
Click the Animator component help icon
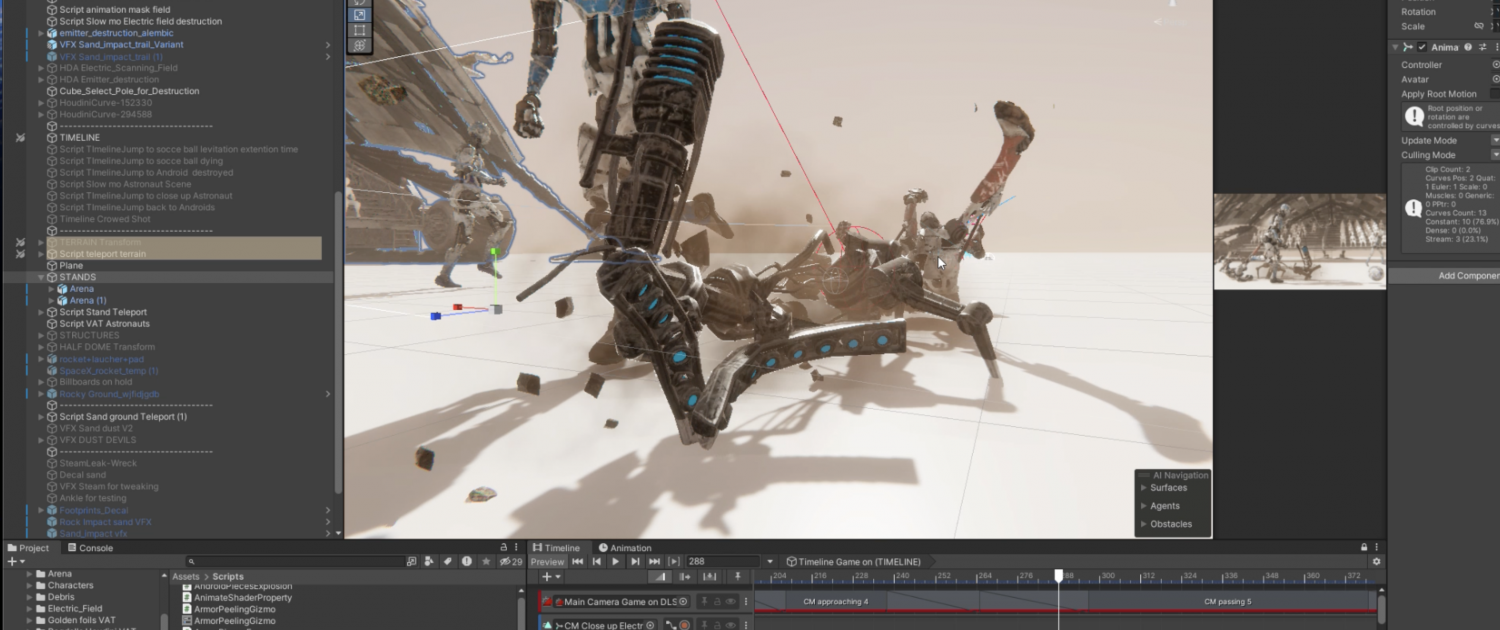tap(1468, 47)
